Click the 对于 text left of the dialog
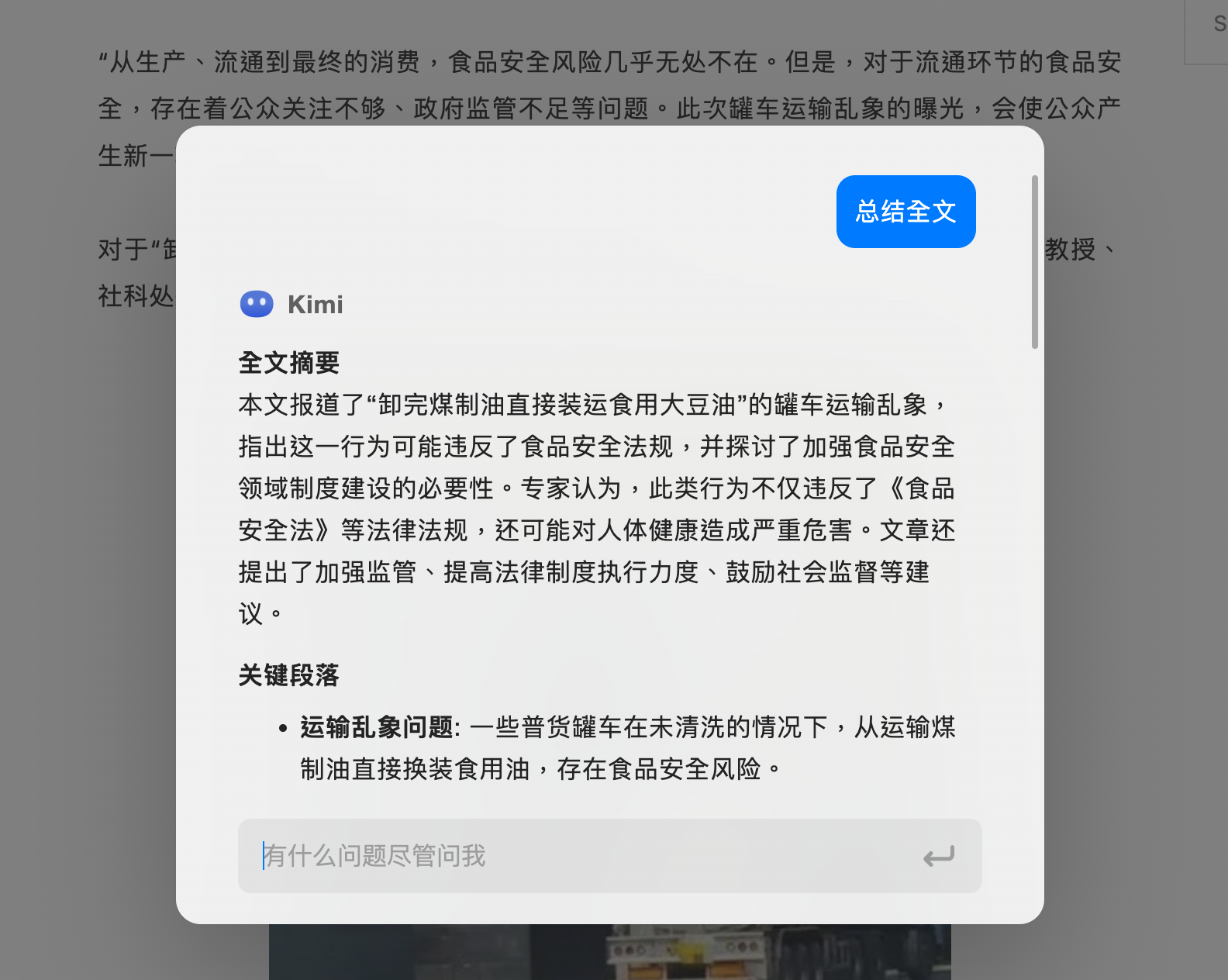The image size is (1228, 980). (x=123, y=250)
